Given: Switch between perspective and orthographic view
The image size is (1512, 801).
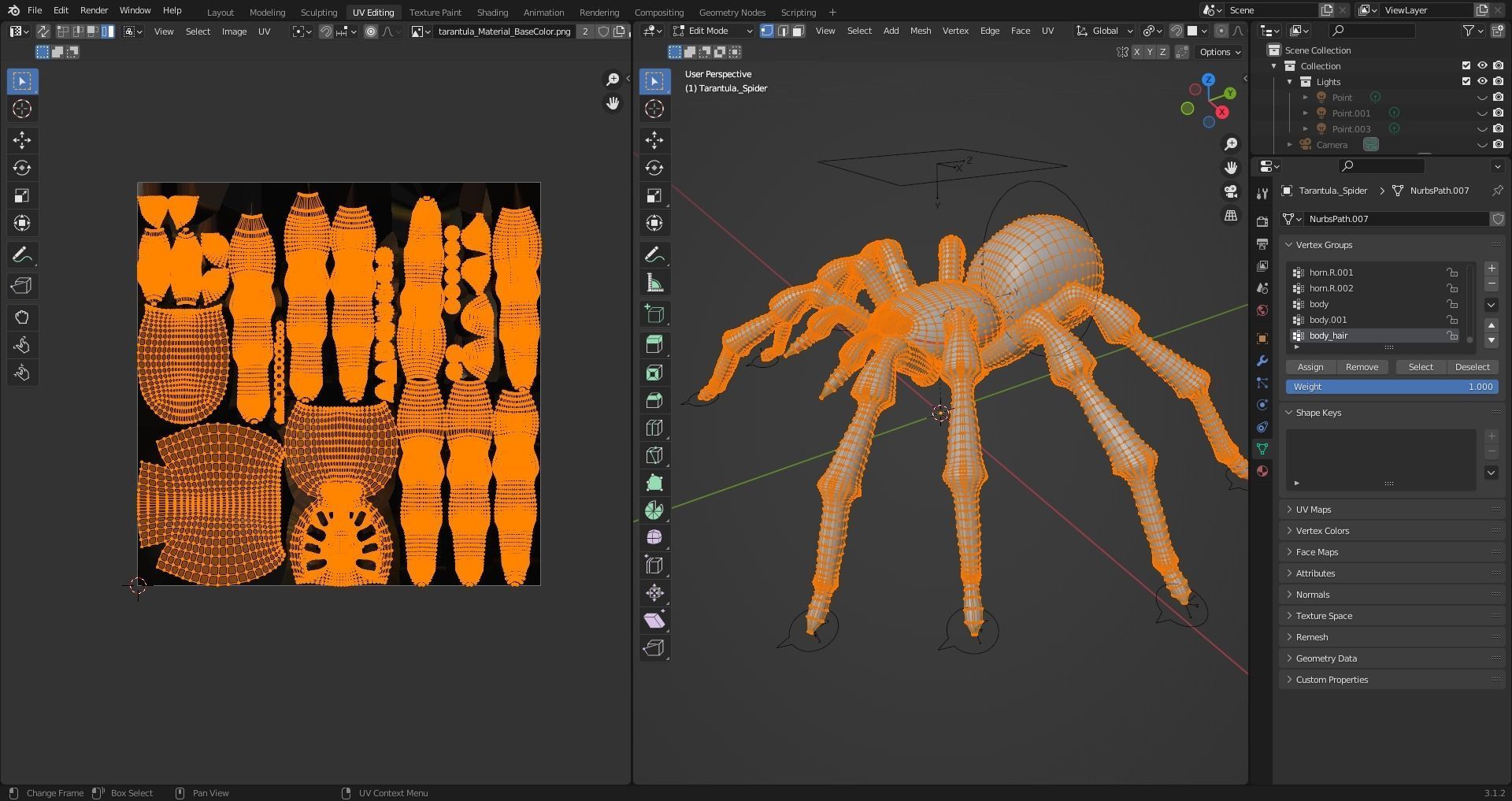Looking at the screenshot, I should click(1231, 216).
